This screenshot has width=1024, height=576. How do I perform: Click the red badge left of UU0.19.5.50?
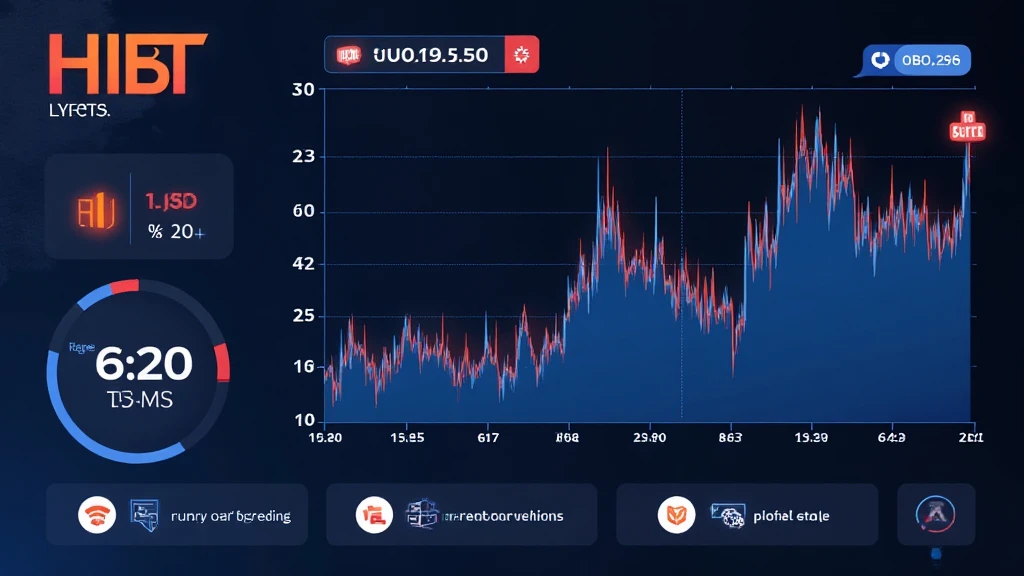(x=349, y=54)
